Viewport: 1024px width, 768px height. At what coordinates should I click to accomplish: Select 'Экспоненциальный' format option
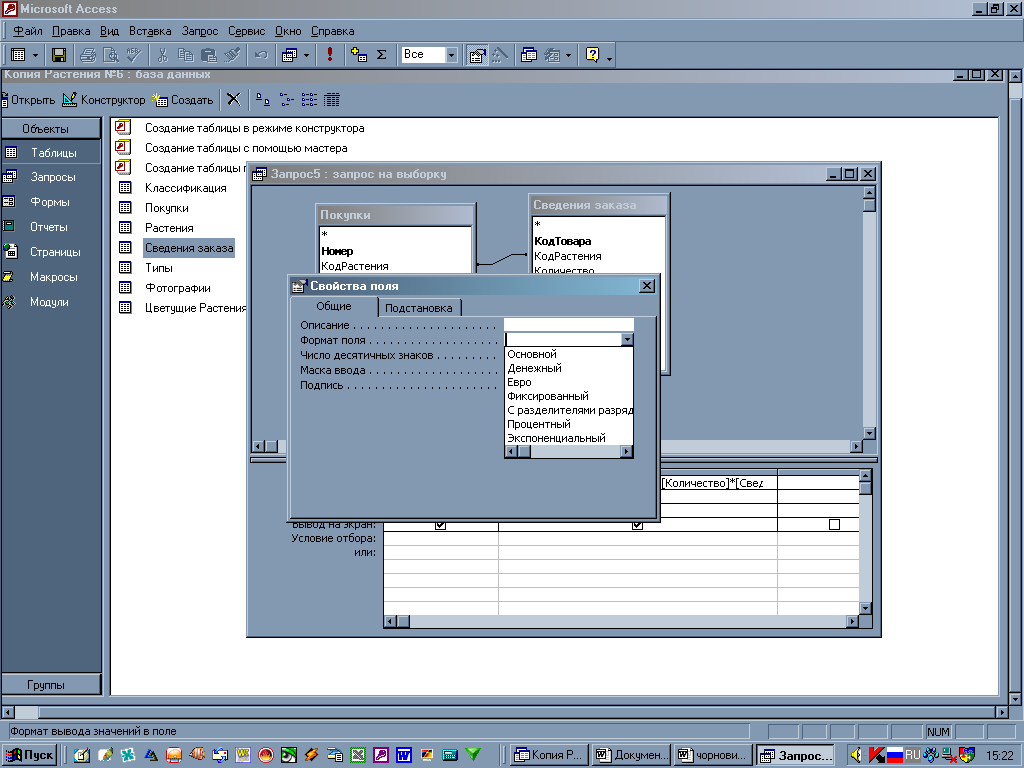[x=556, y=438]
